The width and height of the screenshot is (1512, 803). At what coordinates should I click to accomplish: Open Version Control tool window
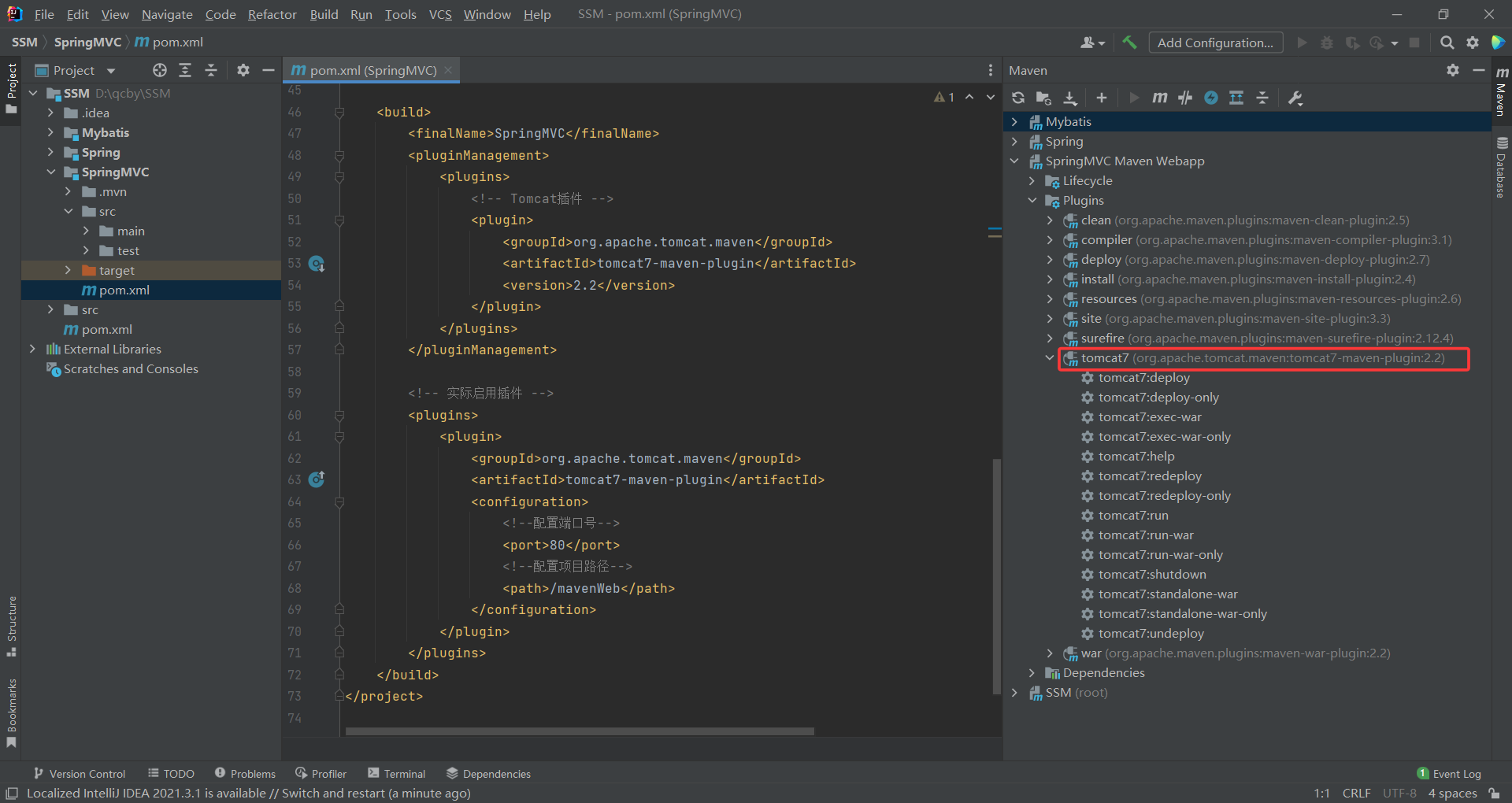tap(79, 774)
